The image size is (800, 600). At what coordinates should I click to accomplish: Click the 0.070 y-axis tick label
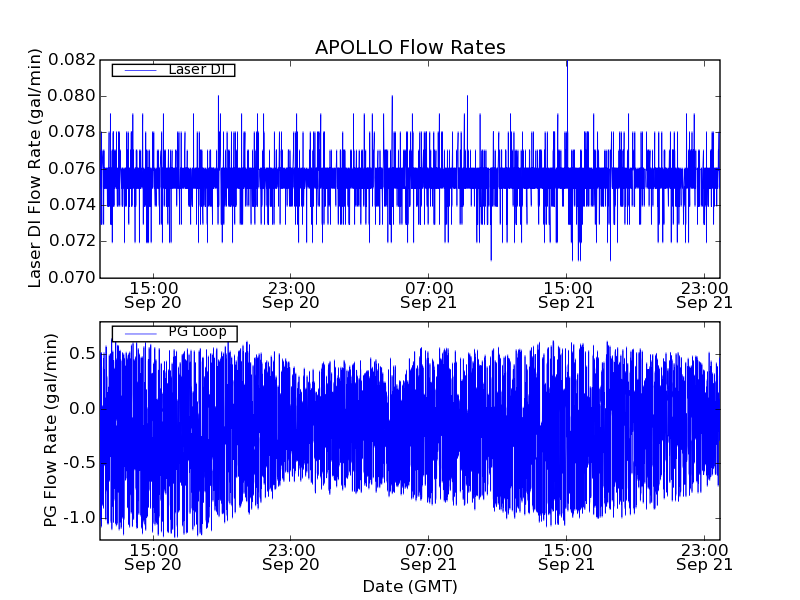[72, 278]
